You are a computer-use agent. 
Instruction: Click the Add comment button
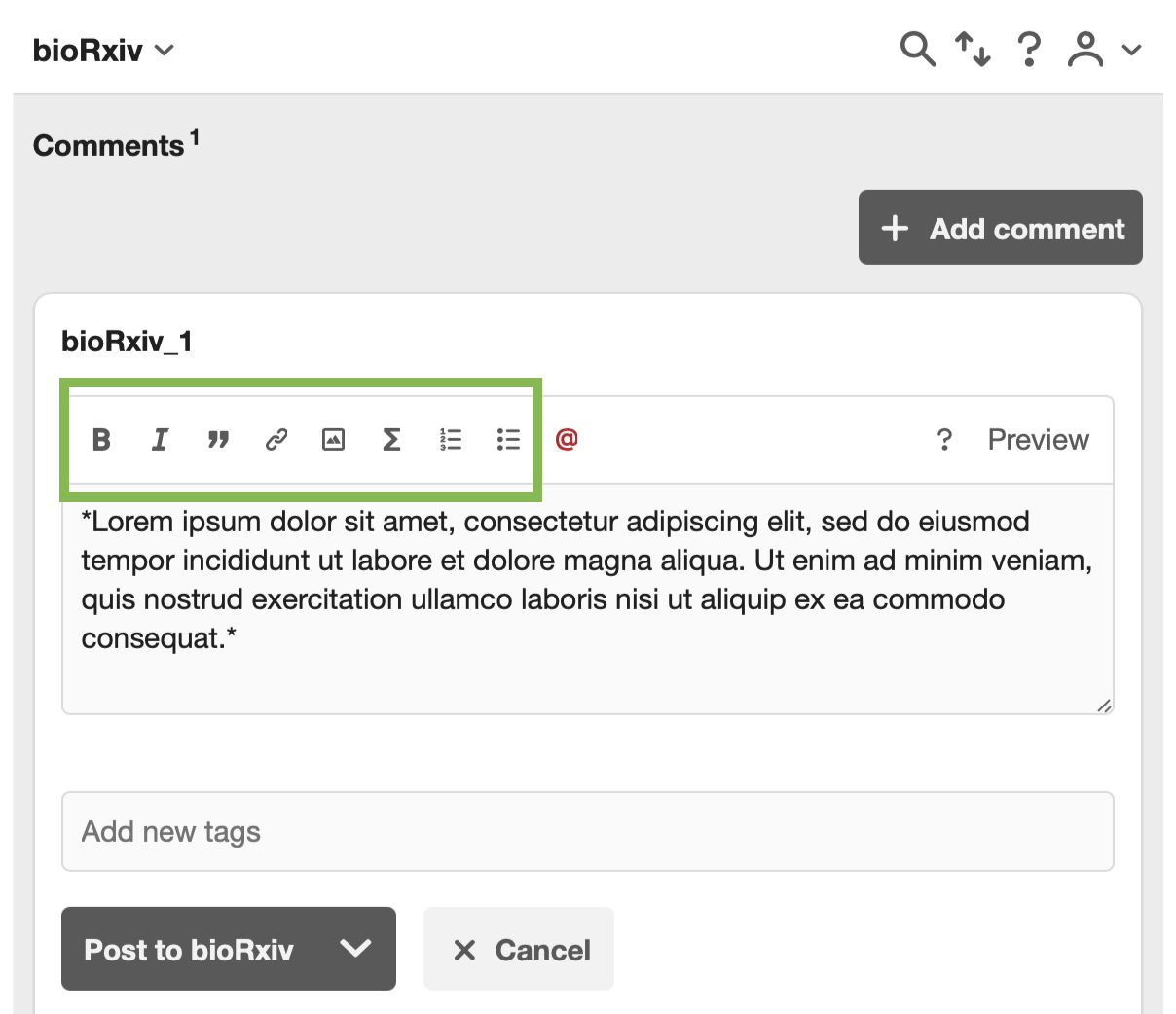[x=1000, y=228]
